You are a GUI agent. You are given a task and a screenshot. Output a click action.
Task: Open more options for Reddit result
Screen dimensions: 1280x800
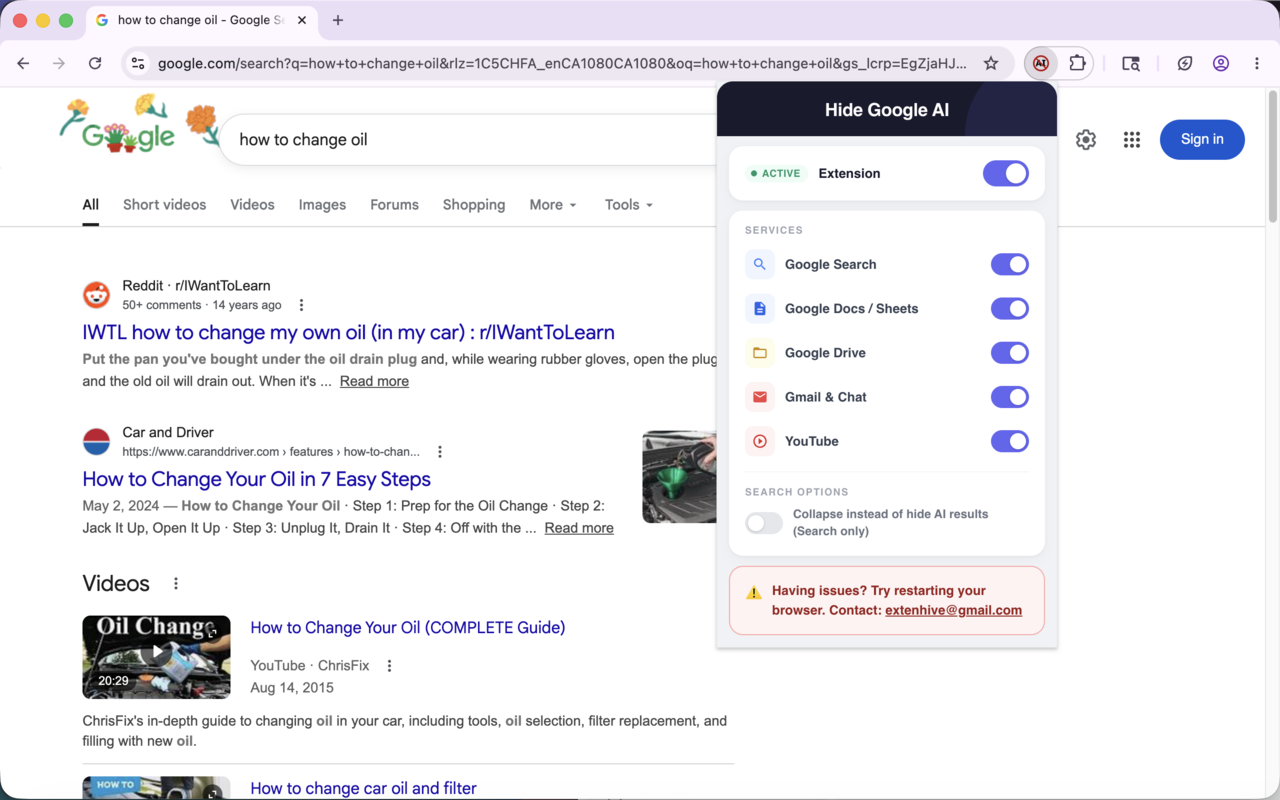point(301,305)
